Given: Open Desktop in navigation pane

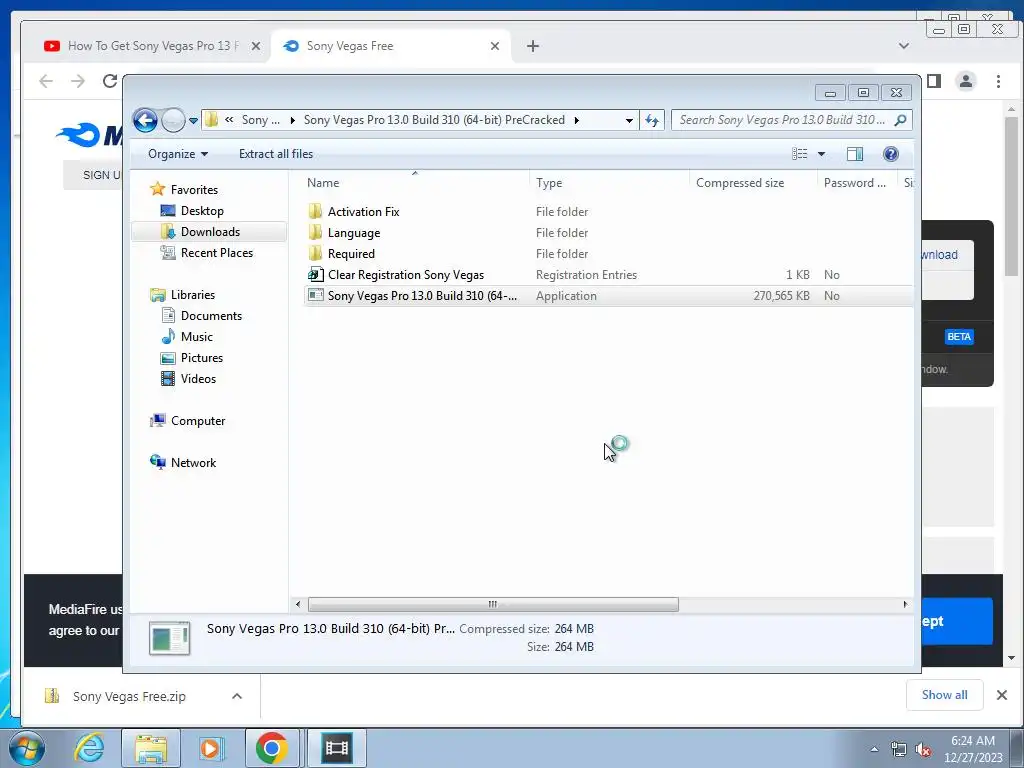Looking at the screenshot, I should coord(202,211).
